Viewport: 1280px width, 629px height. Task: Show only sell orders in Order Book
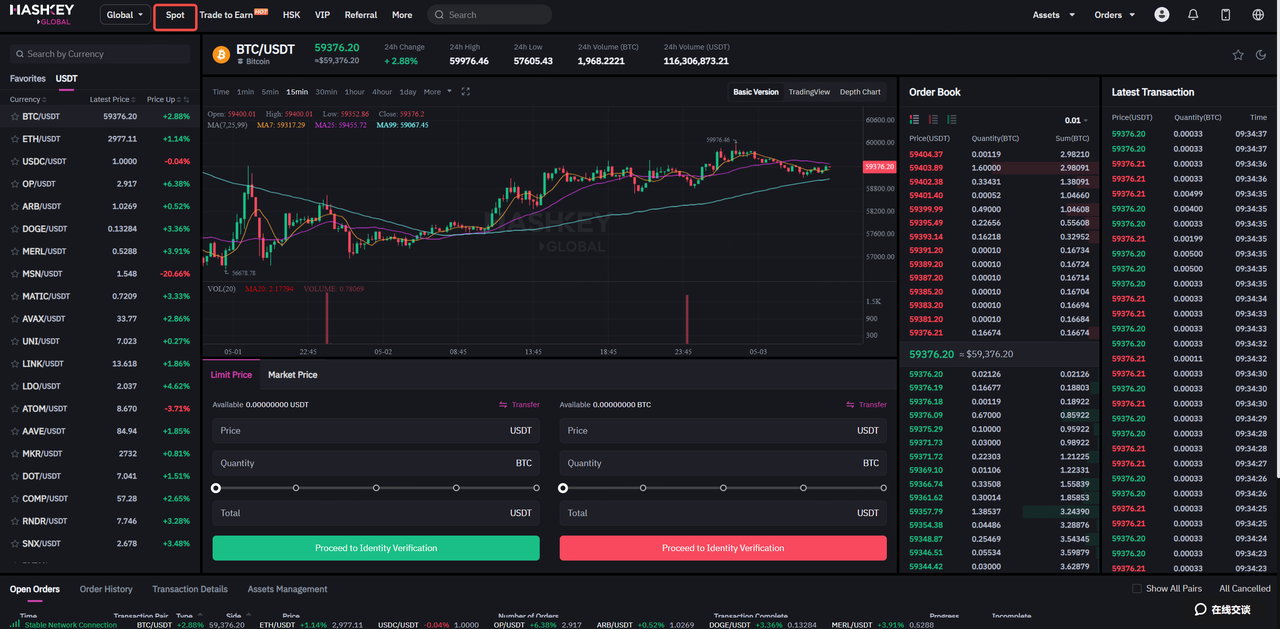pos(933,120)
